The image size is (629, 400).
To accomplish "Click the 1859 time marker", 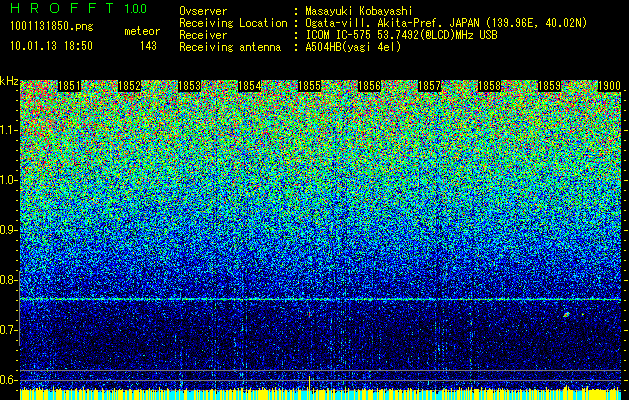I will (x=549, y=86).
